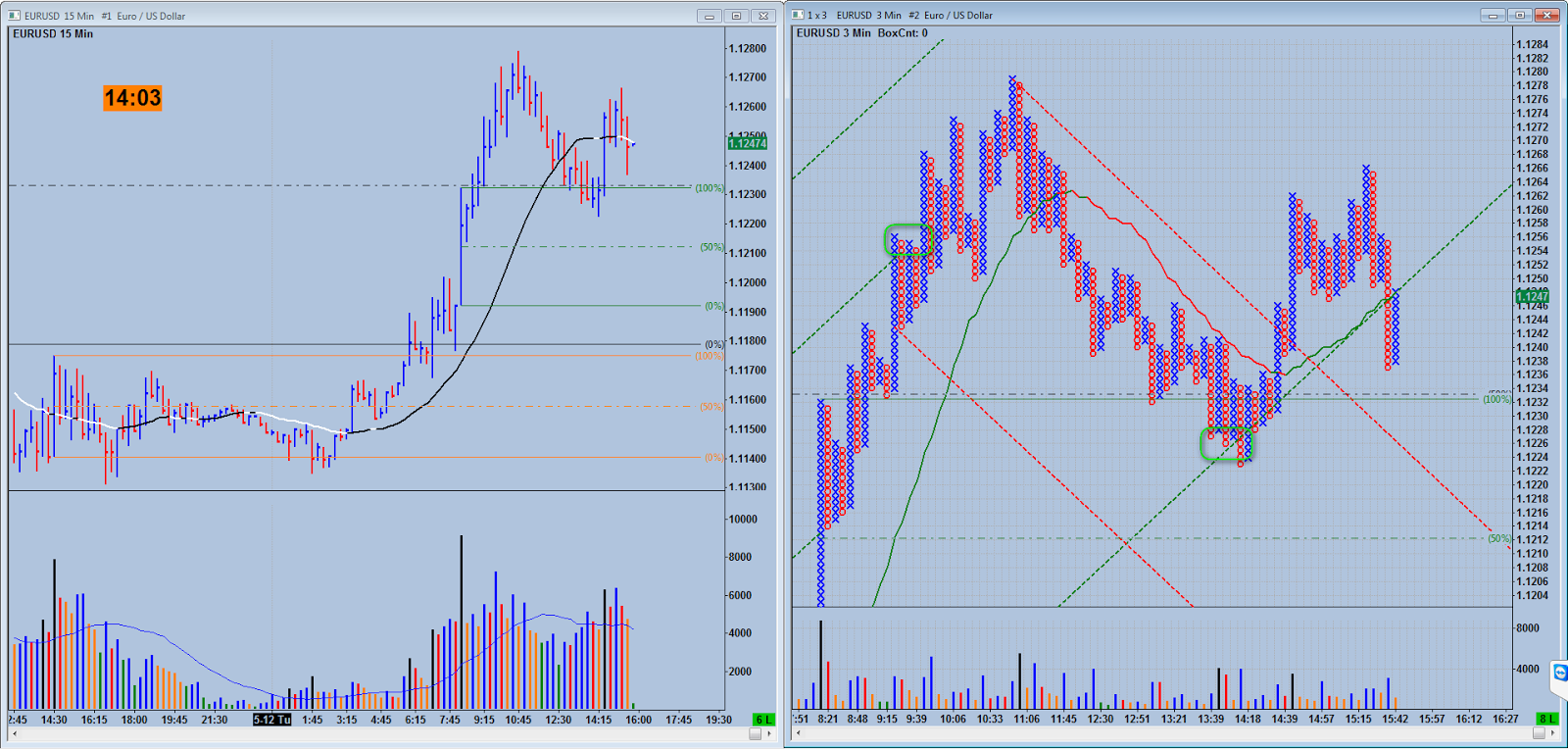Click the orange 14:03 clock label
This screenshot has width=1568, height=749.
[132, 98]
